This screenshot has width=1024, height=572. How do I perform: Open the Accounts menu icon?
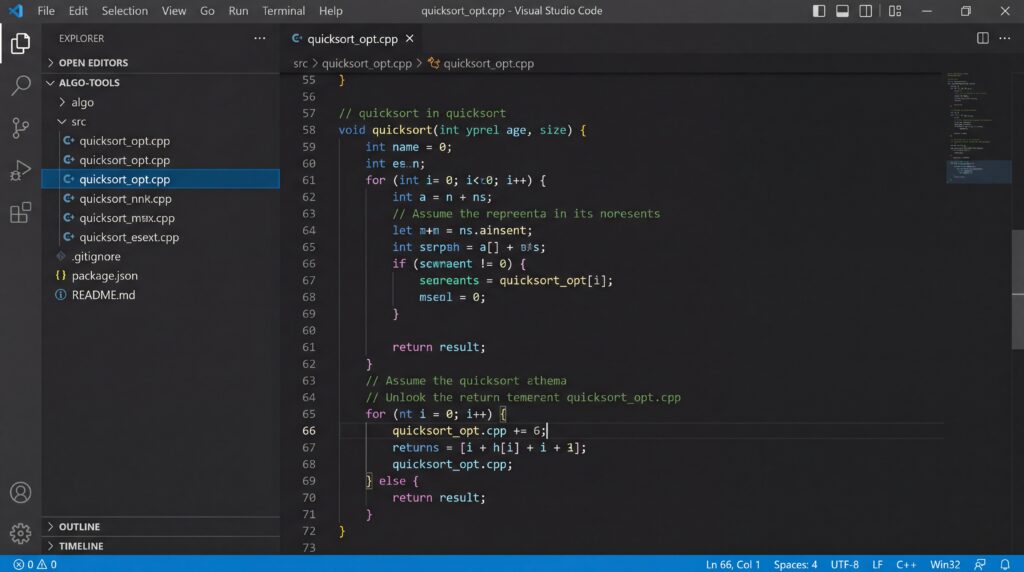[20, 492]
